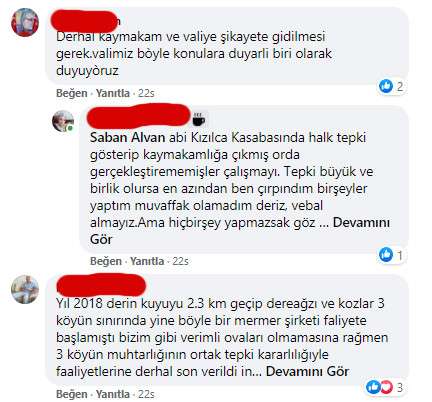Image resolution: width=432 pixels, height=402 pixels.
Task: Click the coffee cup badge beside the name
Action: (199, 119)
